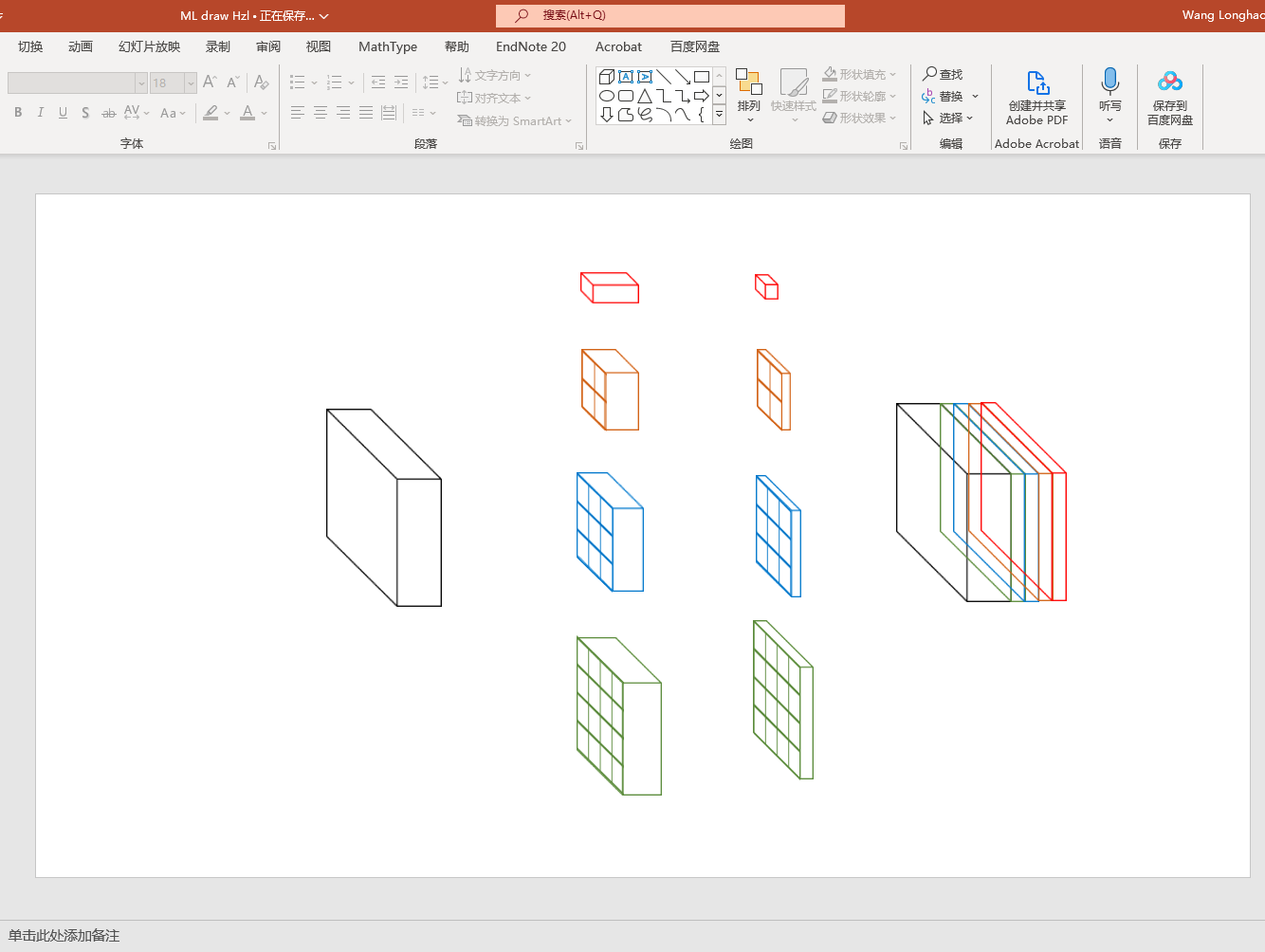Select the Rectangle shape

[702, 77]
